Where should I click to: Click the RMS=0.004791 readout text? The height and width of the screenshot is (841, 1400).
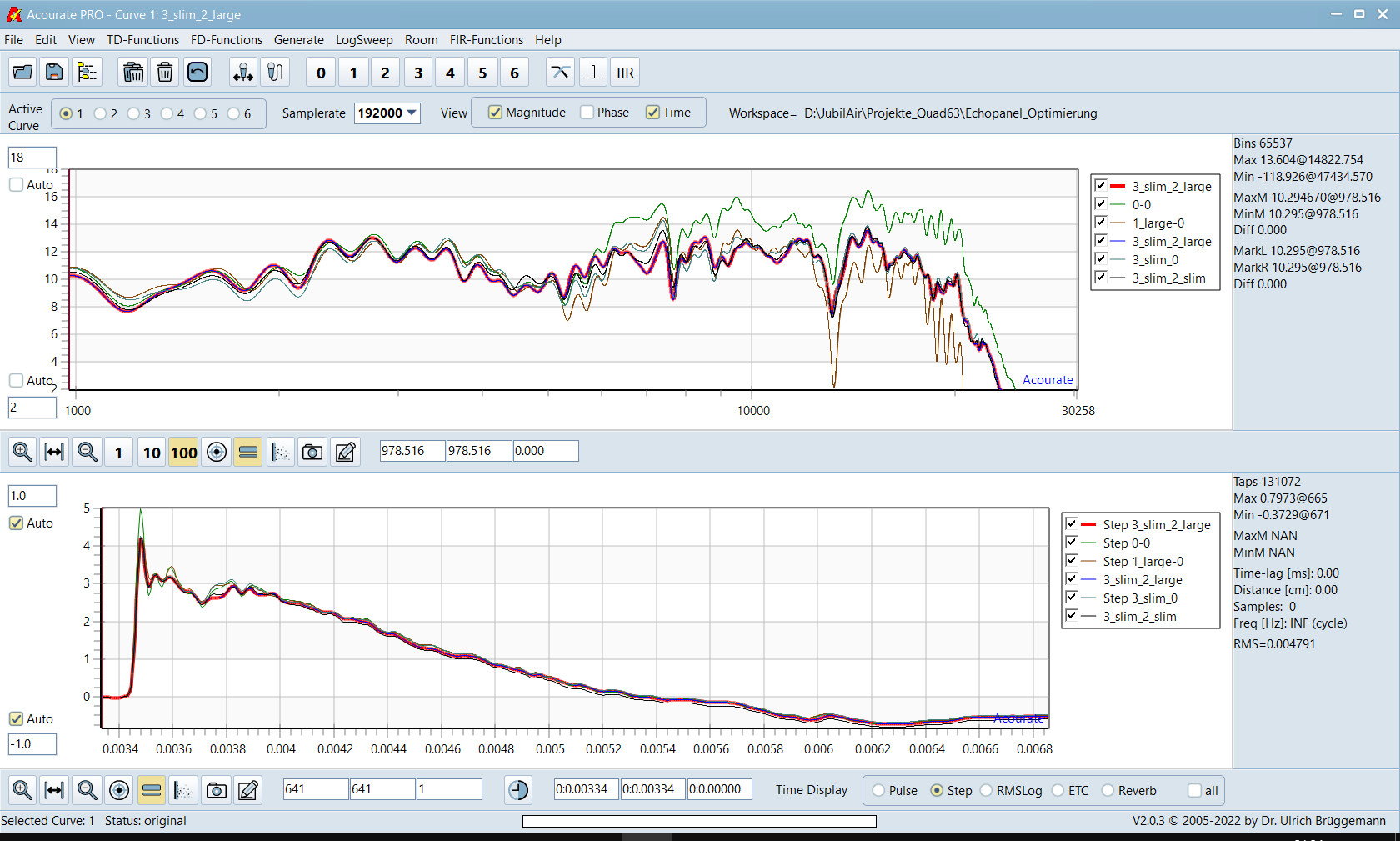pyautogui.click(x=1274, y=644)
